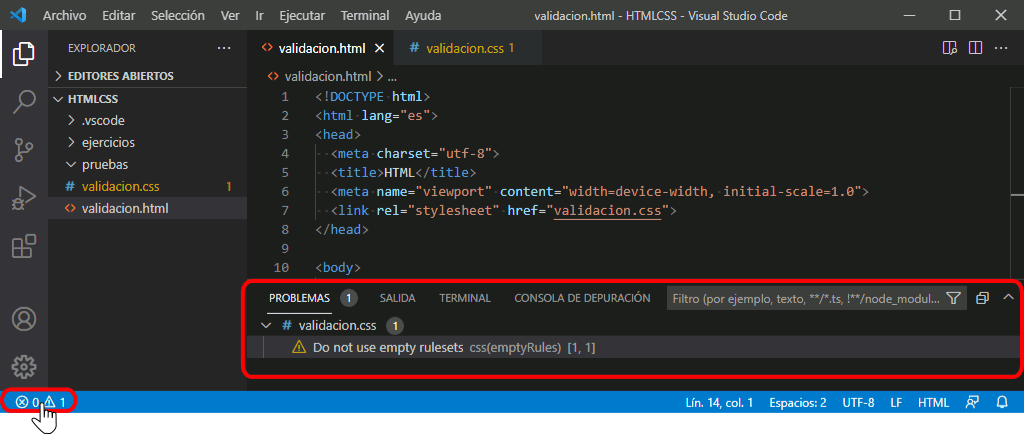1024x434 pixels.
Task: Open the Editar menu
Action: click(x=118, y=15)
